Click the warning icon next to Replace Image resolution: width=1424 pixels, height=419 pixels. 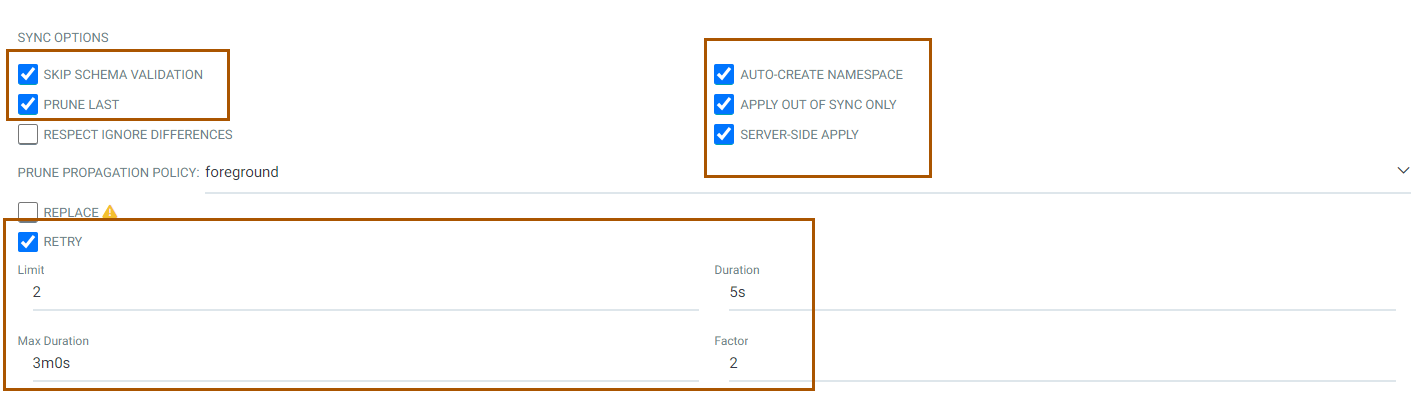click(110, 212)
